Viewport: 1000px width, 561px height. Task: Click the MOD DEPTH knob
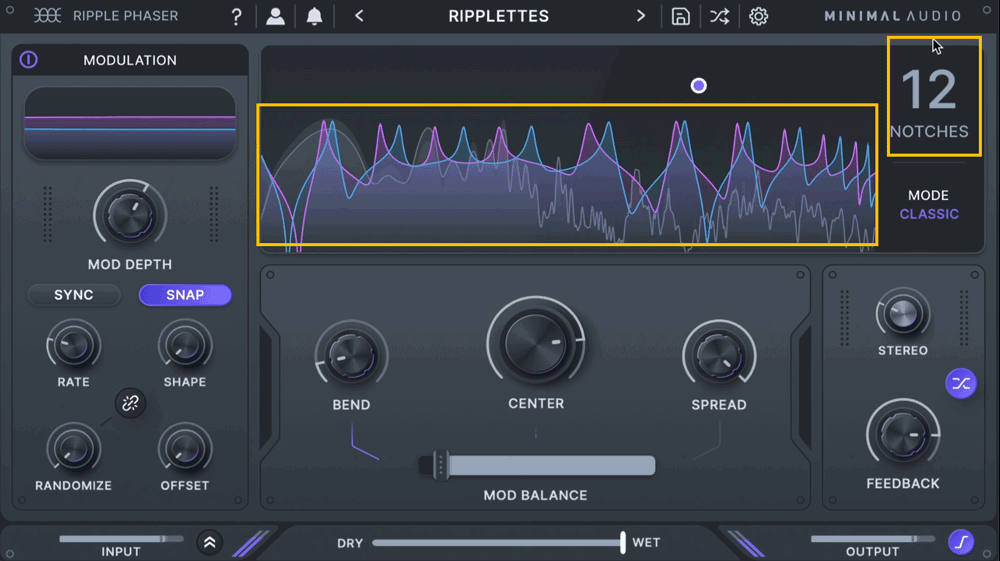click(130, 215)
